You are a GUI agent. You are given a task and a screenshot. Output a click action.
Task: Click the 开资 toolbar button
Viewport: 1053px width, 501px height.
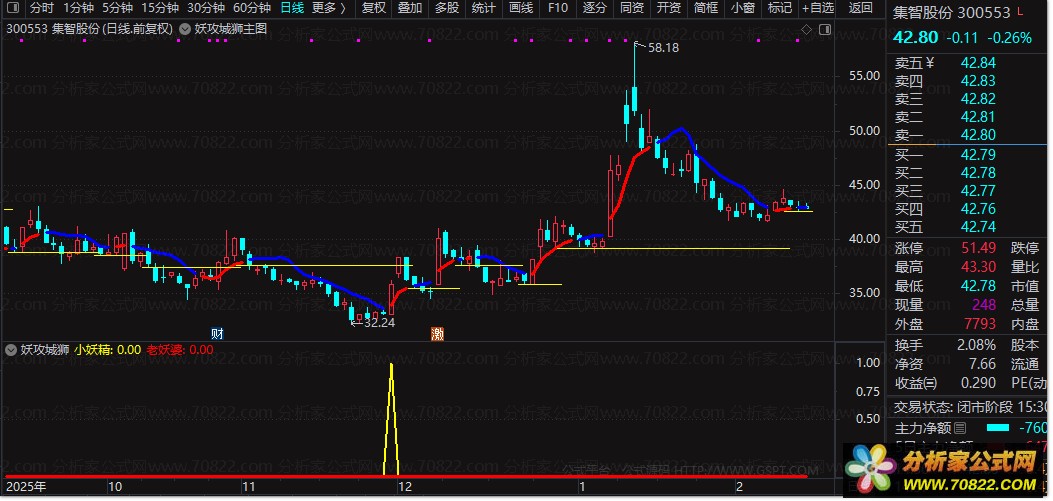click(x=668, y=8)
